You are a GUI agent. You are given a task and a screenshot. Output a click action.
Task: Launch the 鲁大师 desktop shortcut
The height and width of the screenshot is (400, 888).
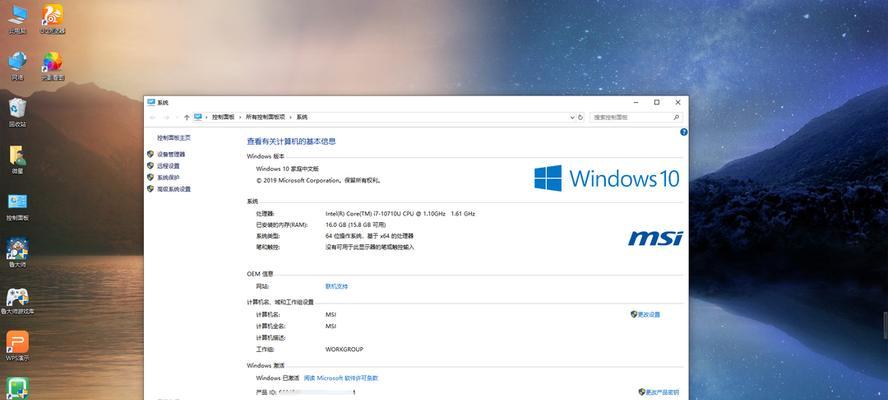point(18,253)
